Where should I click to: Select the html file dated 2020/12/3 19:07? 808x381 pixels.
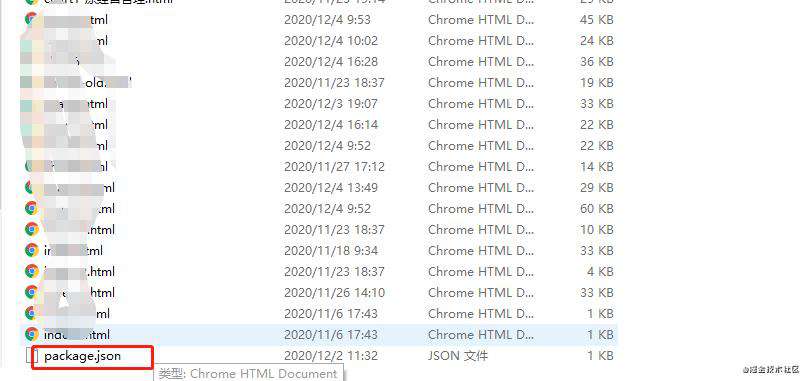click(319, 104)
